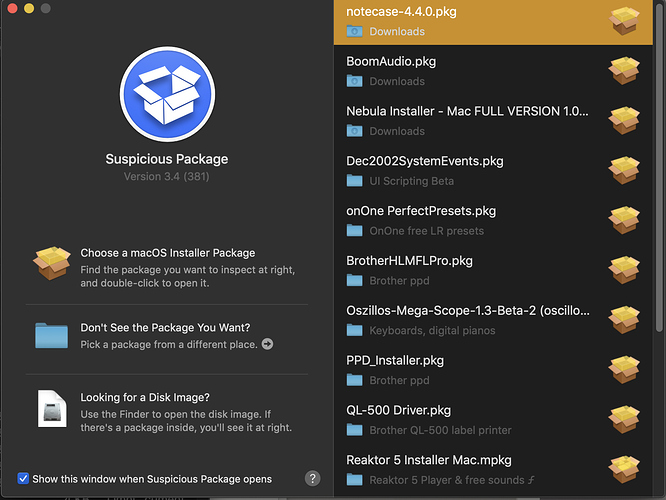Select Reaktor 5 Installer Mac.mpkg

pyautogui.click(x=493, y=469)
